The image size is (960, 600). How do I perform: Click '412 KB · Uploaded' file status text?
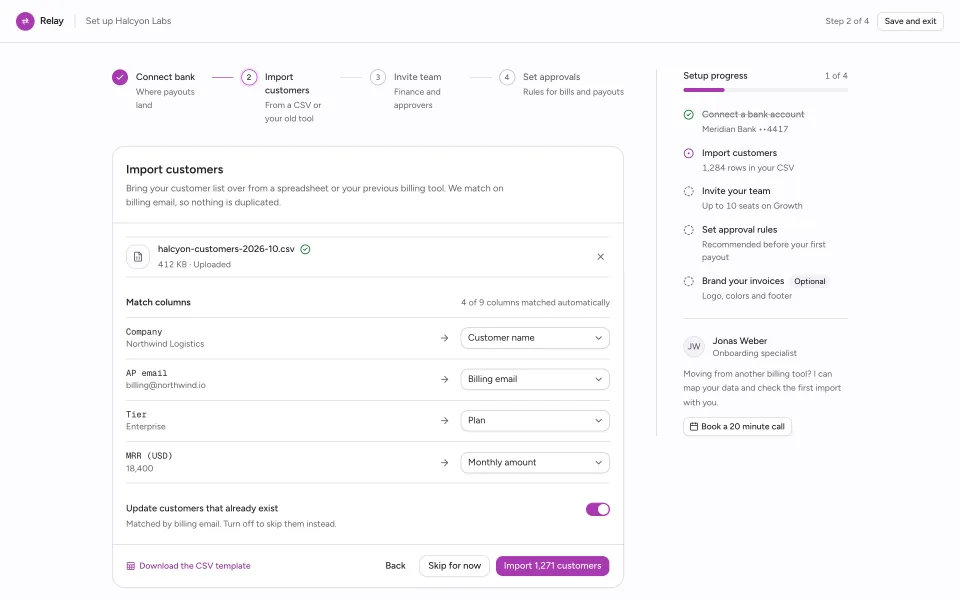pyautogui.click(x=194, y=264)
